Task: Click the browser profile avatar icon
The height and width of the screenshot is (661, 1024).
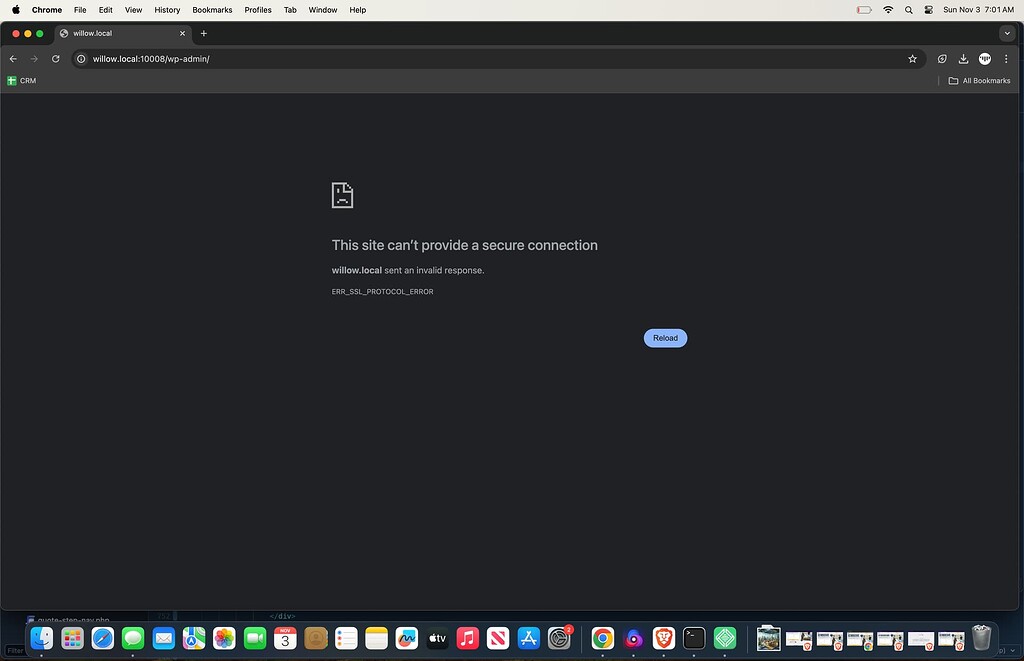Action: pos(984,59)
